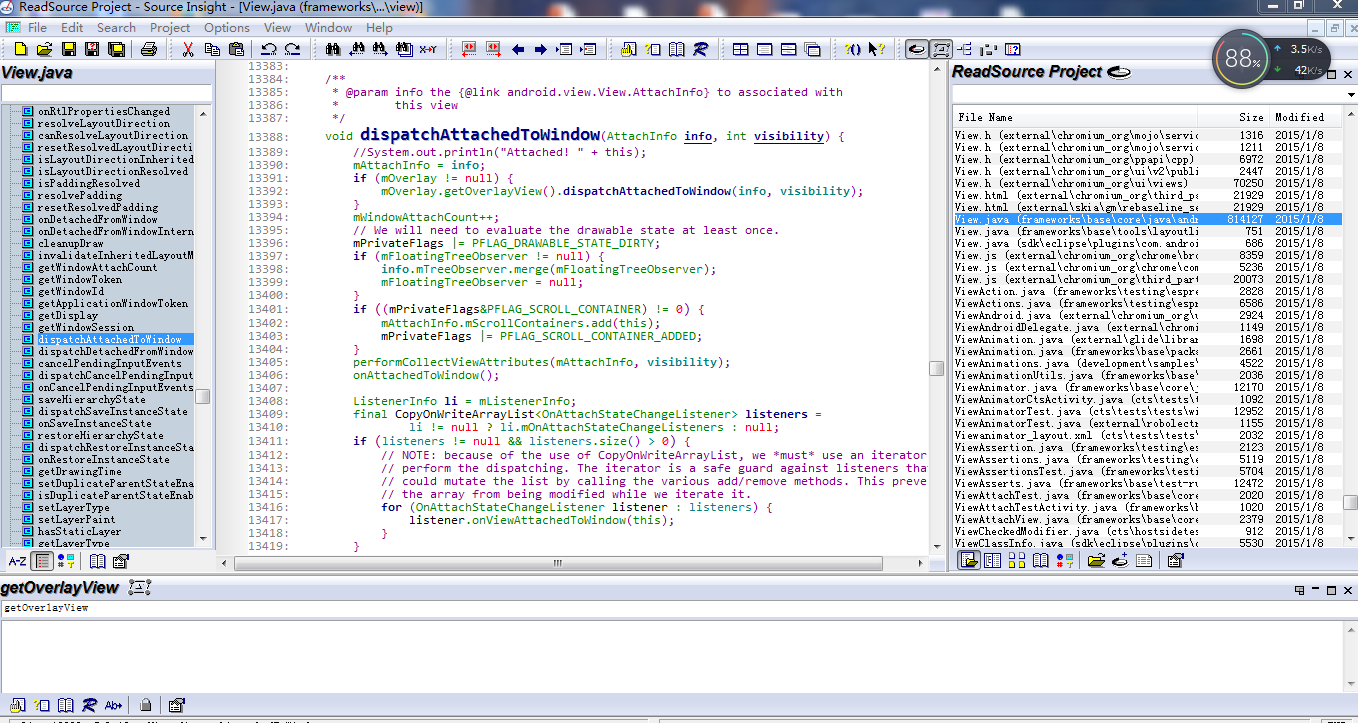Click the Paste clipboard icon
The height and width of the screenshot is (723, 1358).
[x=236, y=49]
